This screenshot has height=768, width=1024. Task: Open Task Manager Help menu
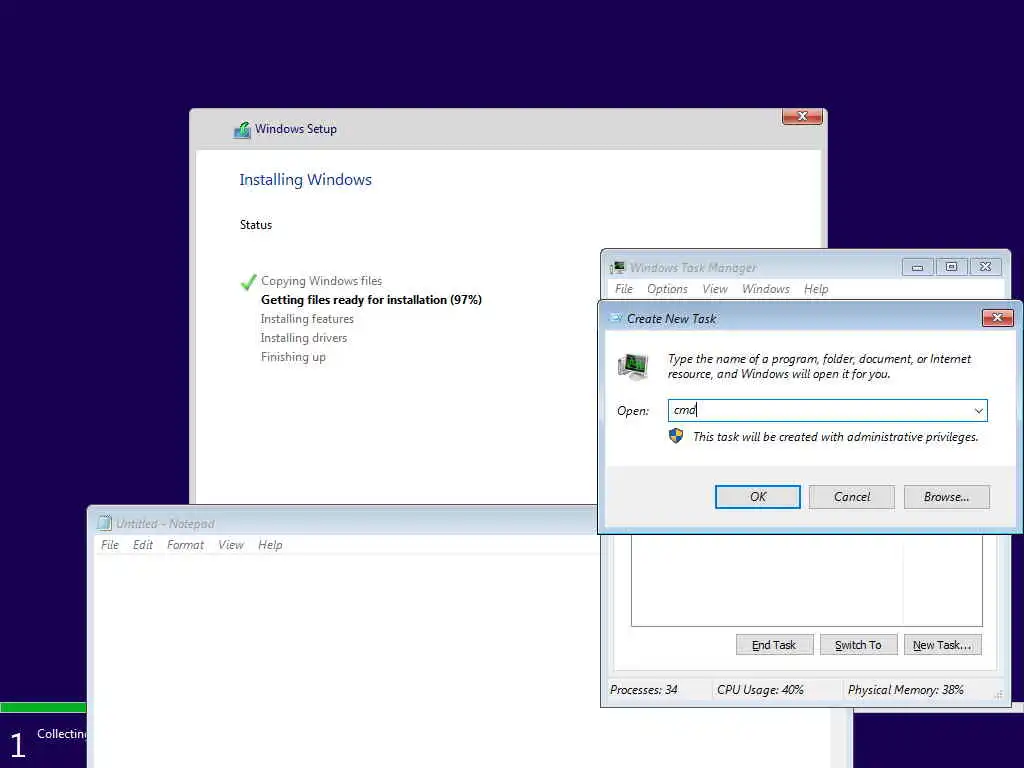(816, 289)
